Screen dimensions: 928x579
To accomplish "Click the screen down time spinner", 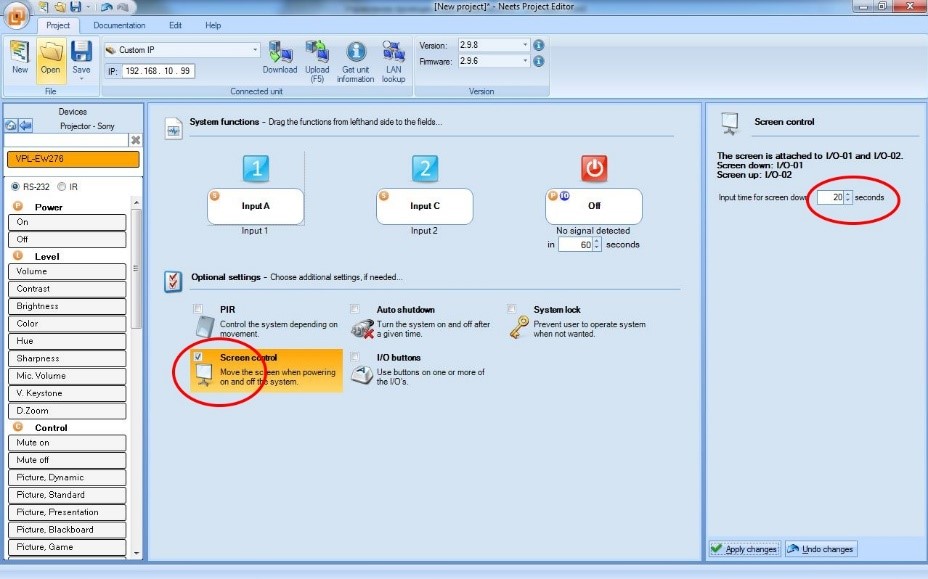I will (848, 197).
